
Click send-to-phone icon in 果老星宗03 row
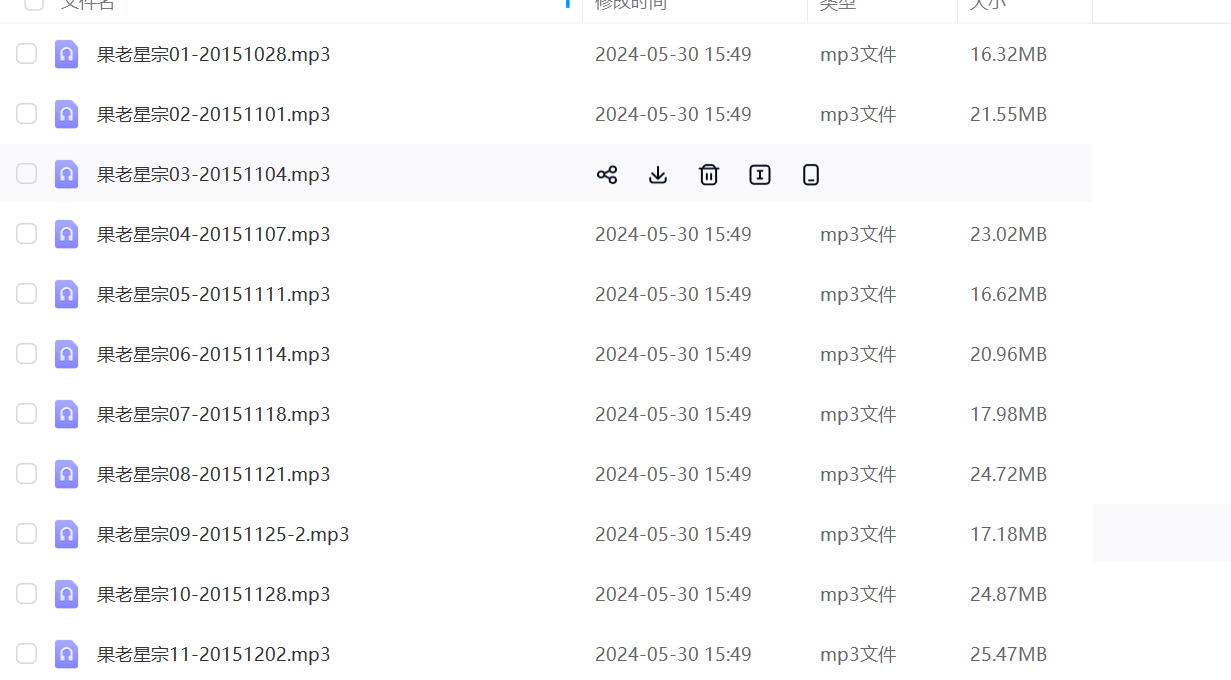pos(811,175)
